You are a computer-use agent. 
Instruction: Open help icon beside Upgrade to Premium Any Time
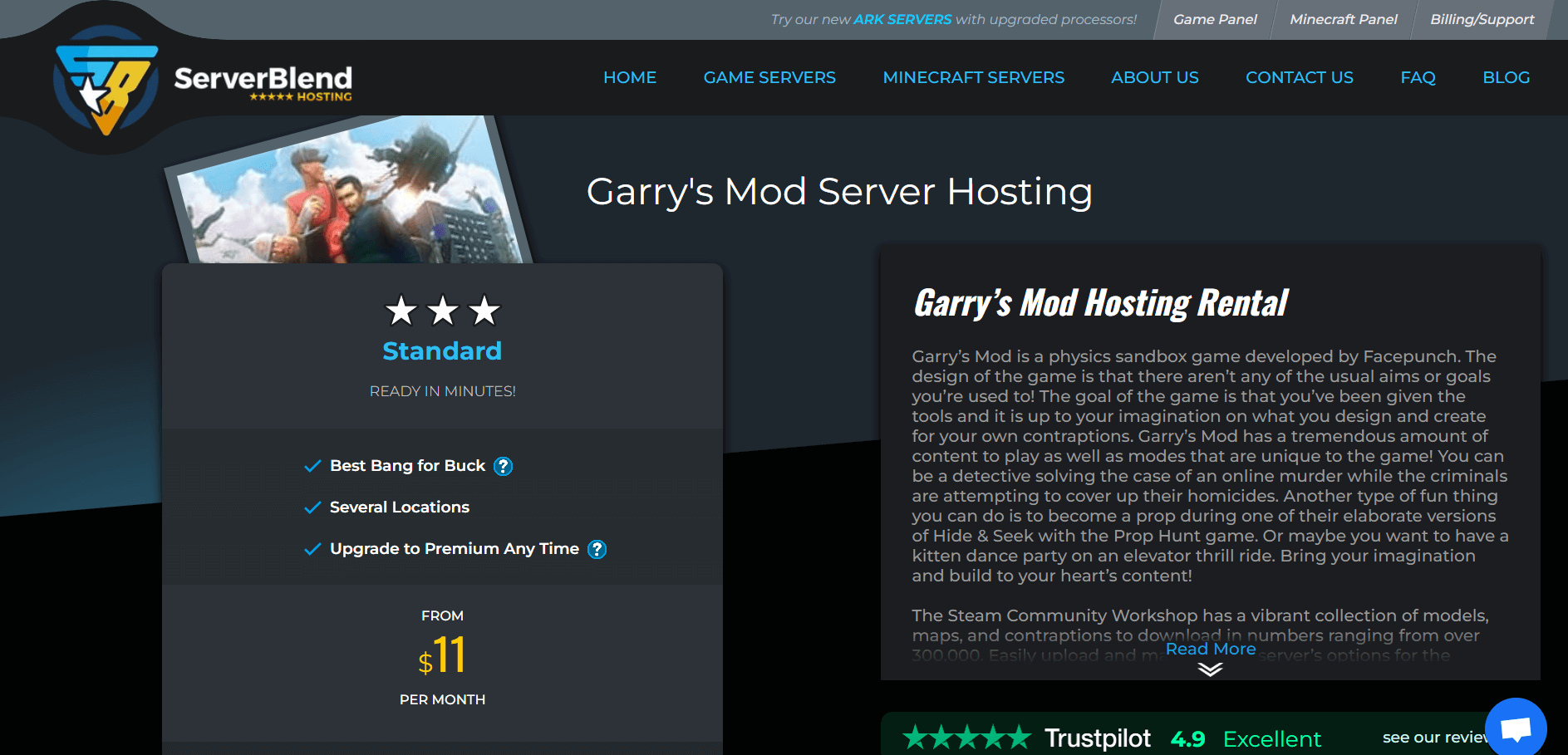click(597, 550)
